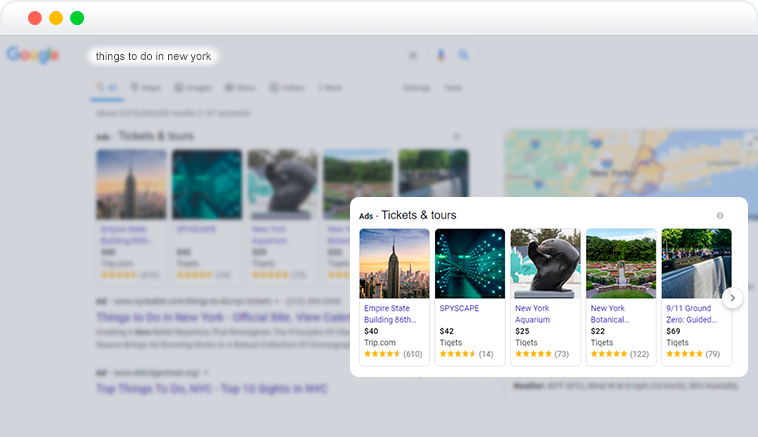Click the star rating of Empire State Building ad
Viewport: 758px width, 437px height.
tap(382, 354)
